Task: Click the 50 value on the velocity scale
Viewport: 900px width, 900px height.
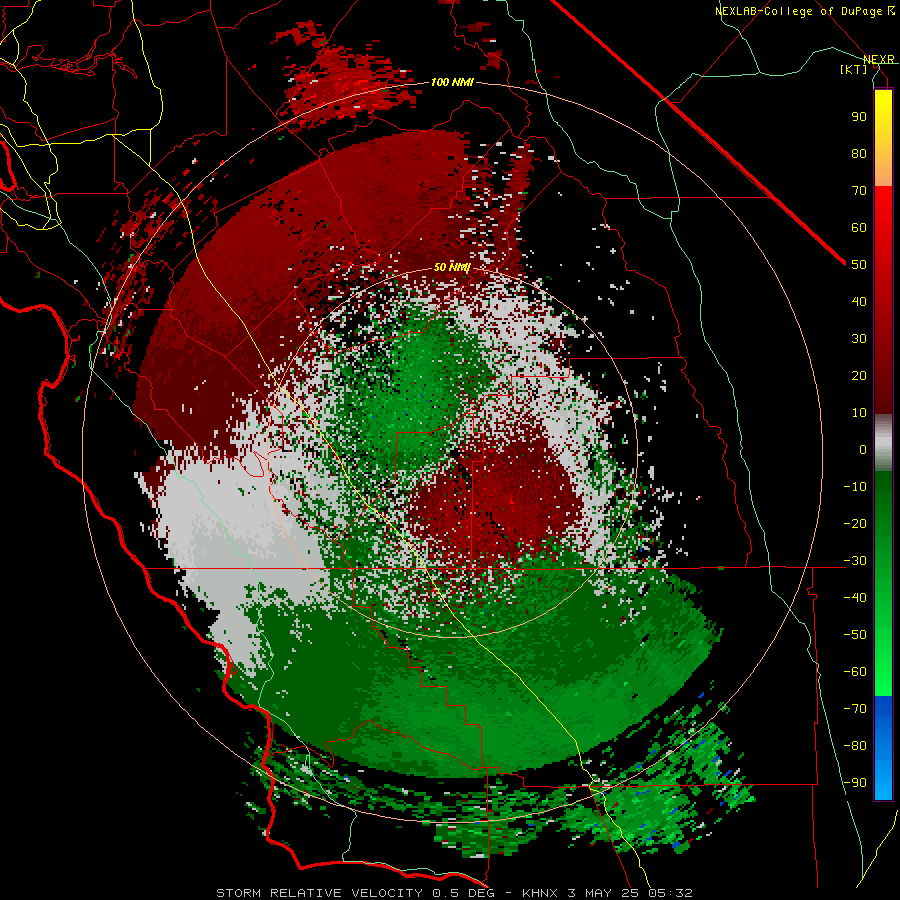Action: [x=859, y=265]
